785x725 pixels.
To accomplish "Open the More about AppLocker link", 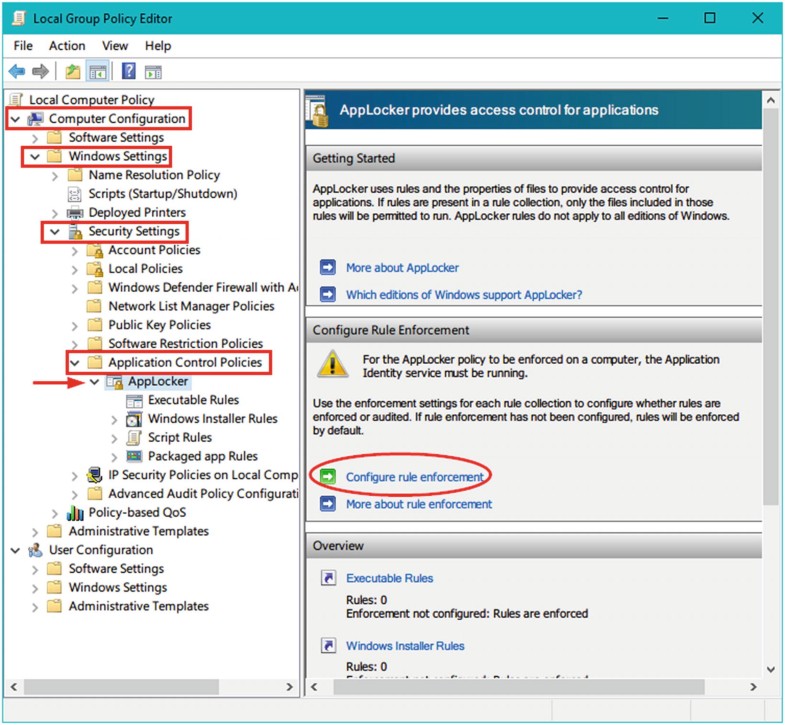I will [x=402, y=268].
